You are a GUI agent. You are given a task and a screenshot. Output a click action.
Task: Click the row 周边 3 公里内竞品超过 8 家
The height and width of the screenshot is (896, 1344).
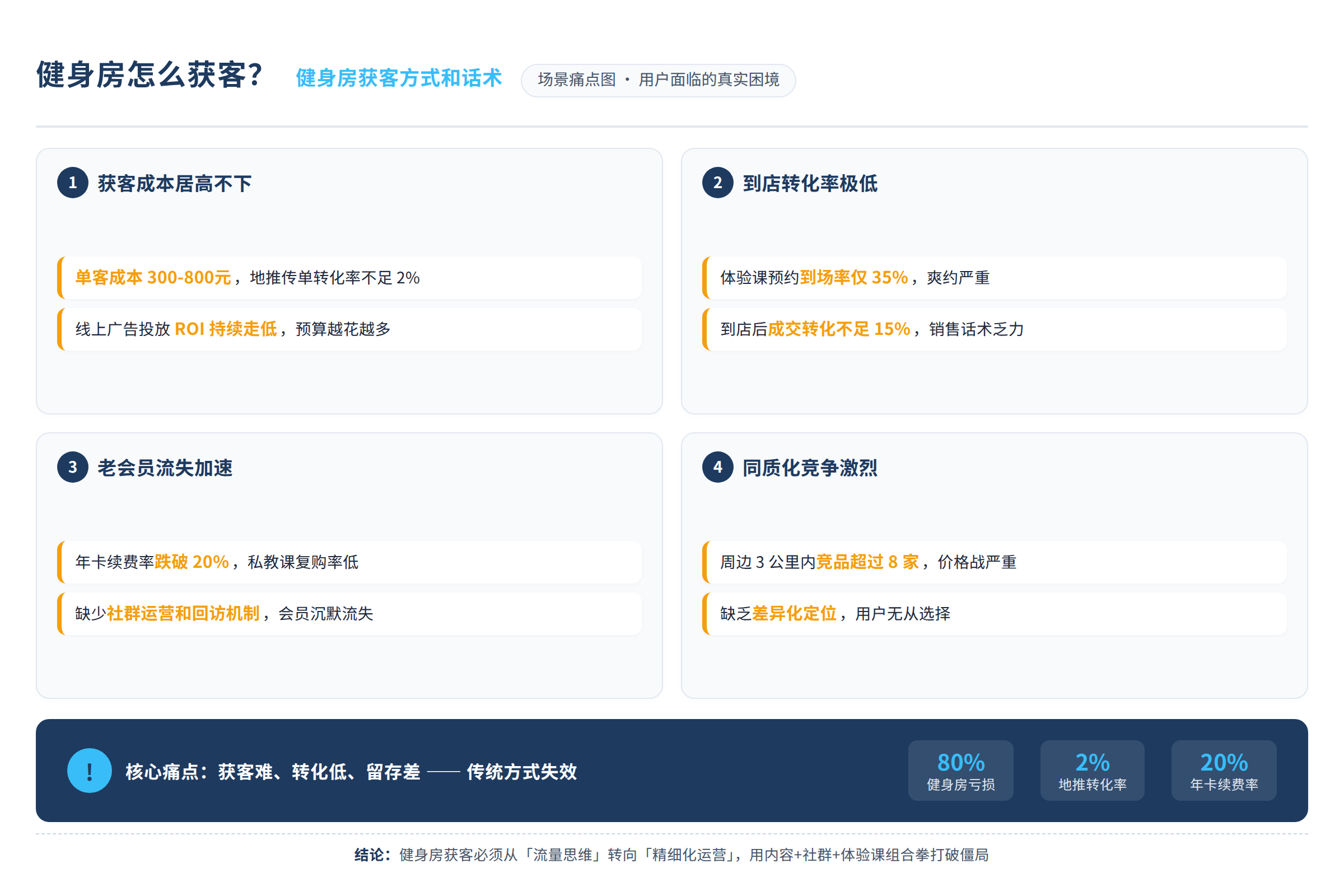[x=995, y=562]
